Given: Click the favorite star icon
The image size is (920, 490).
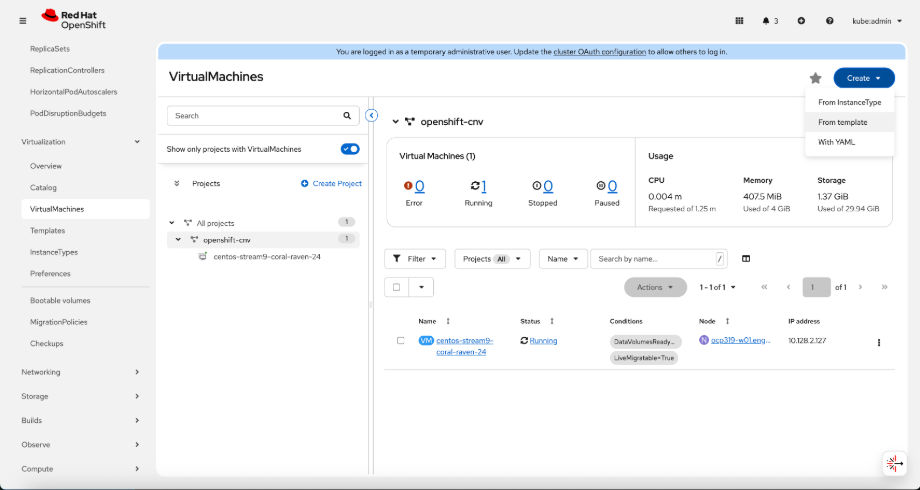Looking at the screenshot, I should point(816,78).
